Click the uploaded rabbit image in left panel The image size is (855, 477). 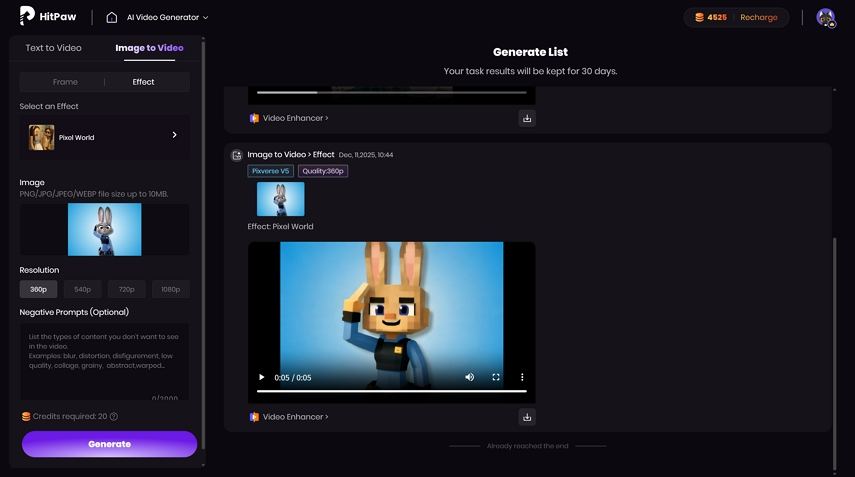(105, 230)
